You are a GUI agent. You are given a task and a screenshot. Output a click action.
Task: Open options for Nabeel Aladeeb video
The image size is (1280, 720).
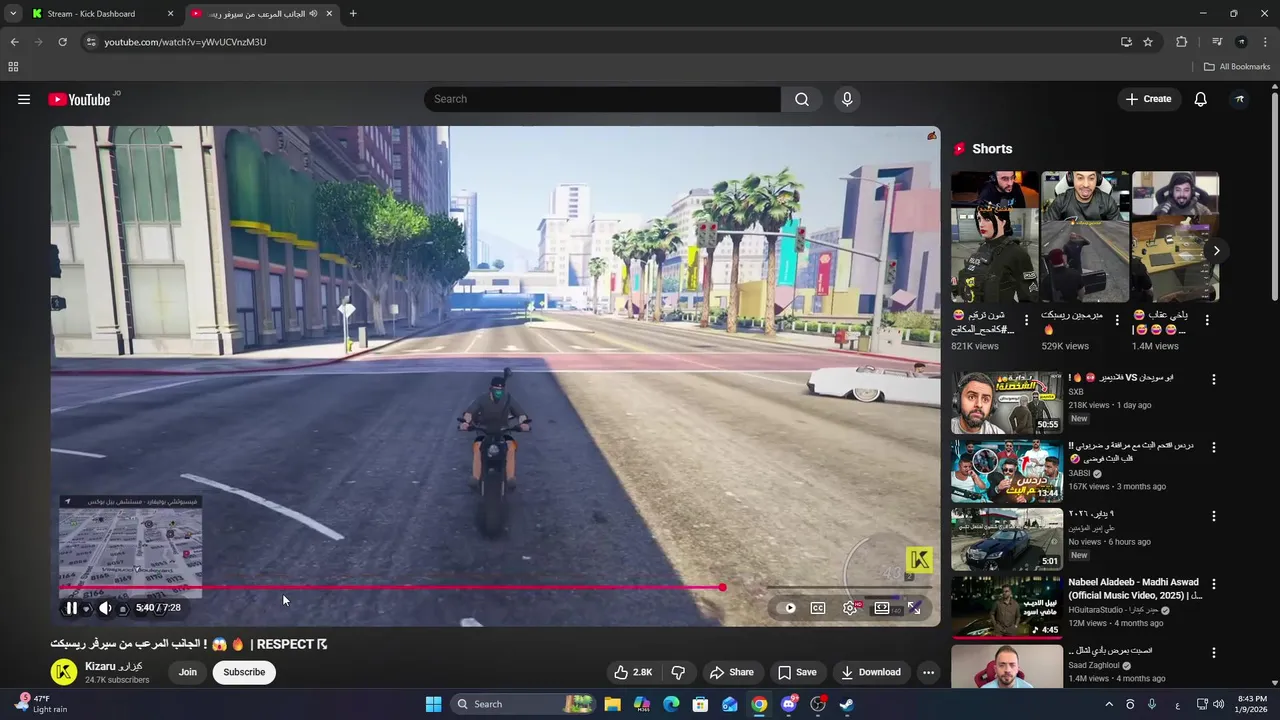click(x=1214, y=584)
